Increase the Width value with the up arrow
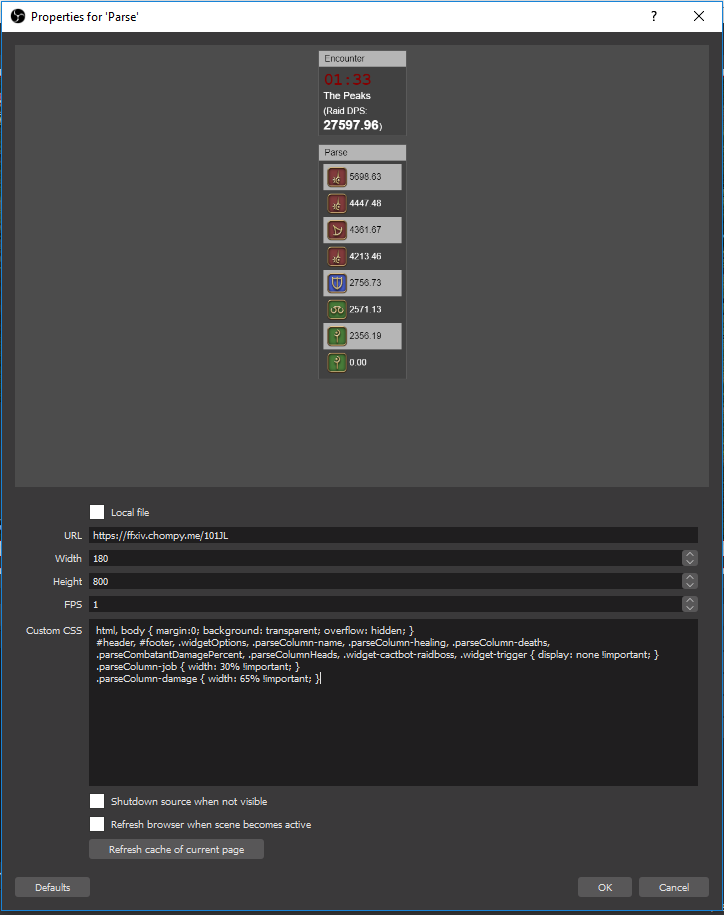Image resolution: width=724 pixels, height=915 pixels. tap(689, 554)
